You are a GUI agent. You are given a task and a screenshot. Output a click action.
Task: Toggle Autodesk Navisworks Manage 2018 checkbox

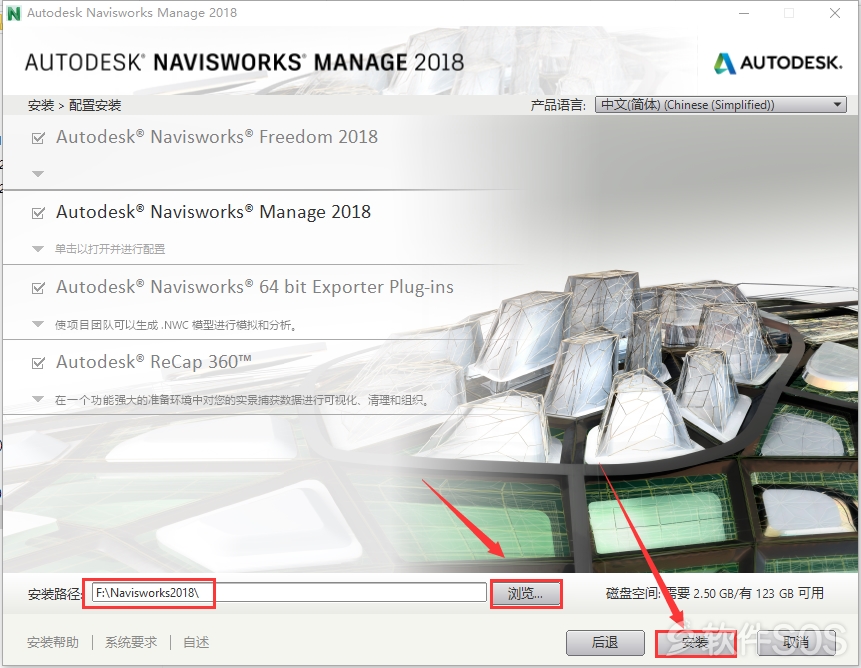pyautogui.click(x=38, y=213)
